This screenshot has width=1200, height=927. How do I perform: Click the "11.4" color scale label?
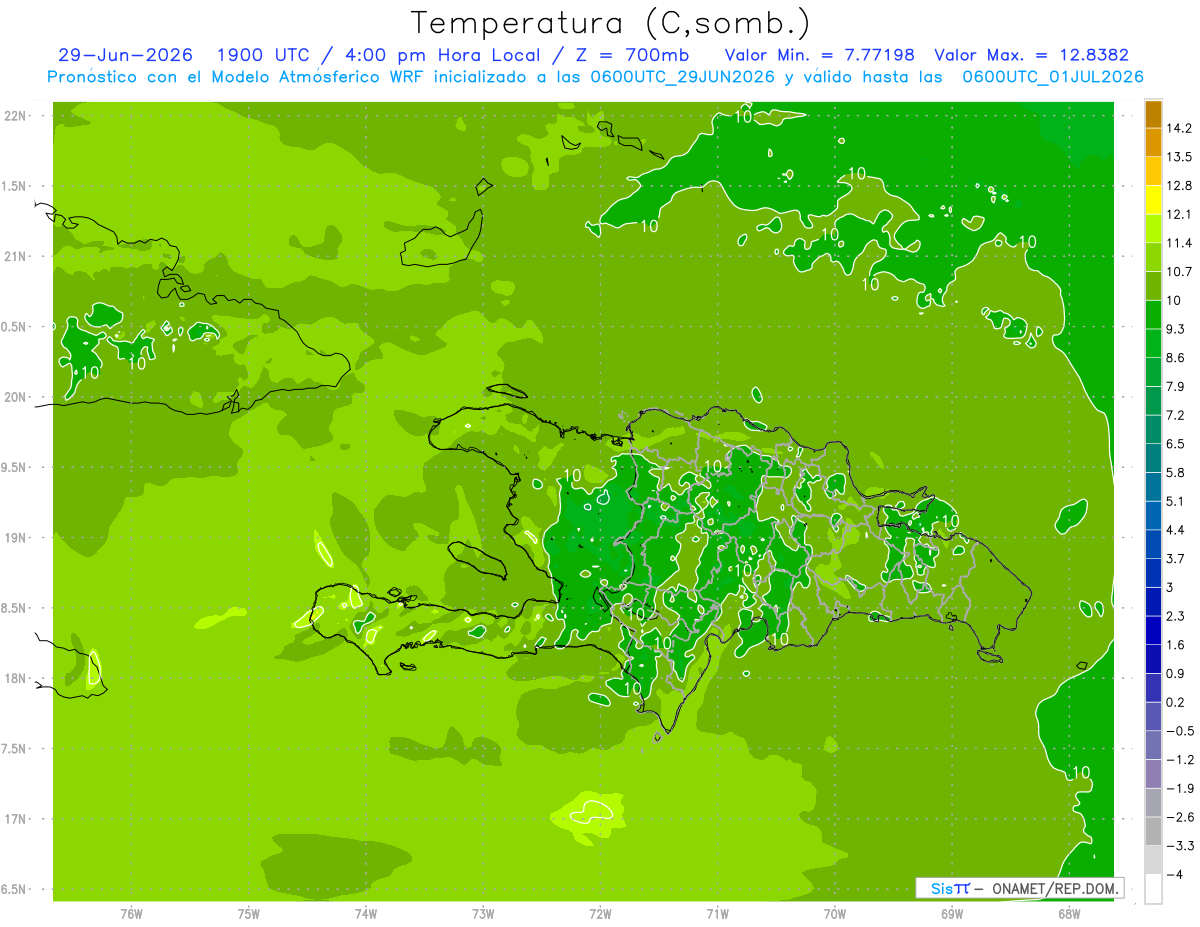click(1179, 243)
